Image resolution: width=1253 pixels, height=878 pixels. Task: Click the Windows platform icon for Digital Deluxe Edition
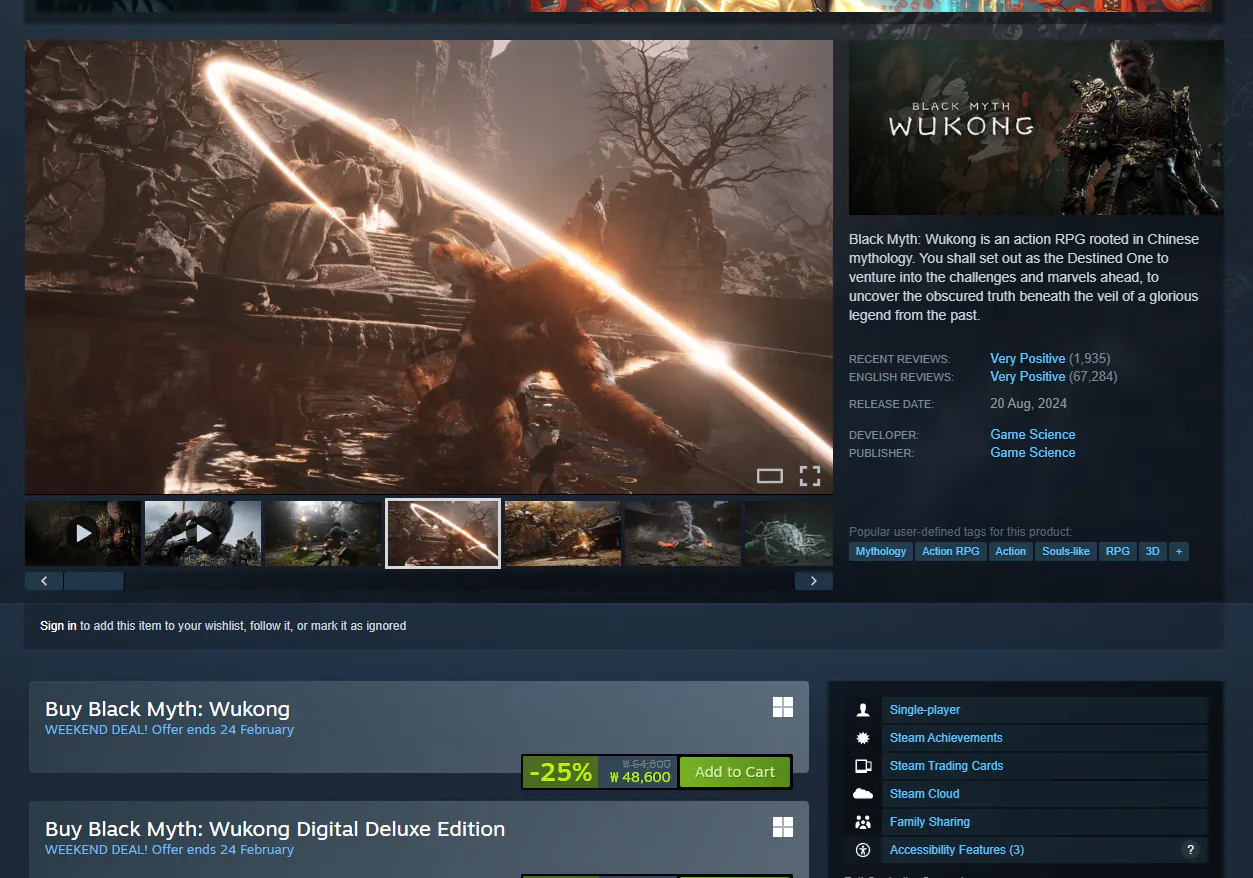(x=782, y=826)
